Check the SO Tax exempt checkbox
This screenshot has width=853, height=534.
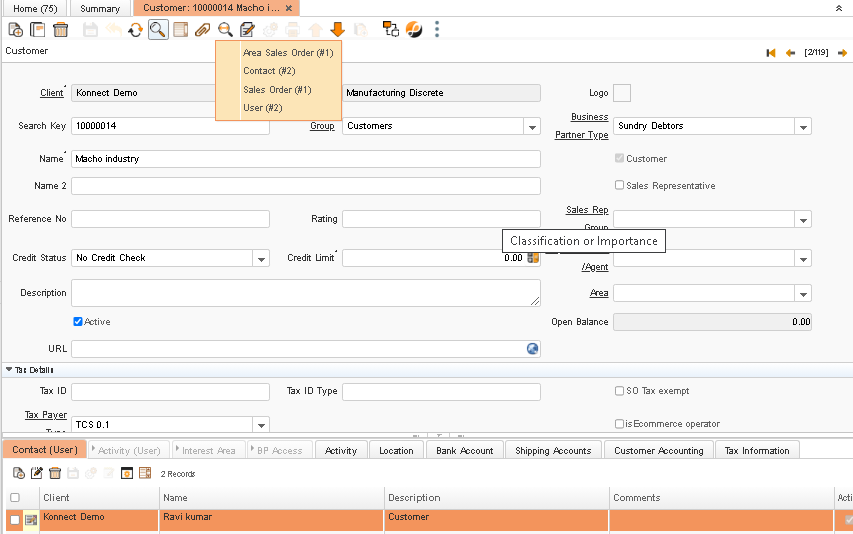(619, 390)
